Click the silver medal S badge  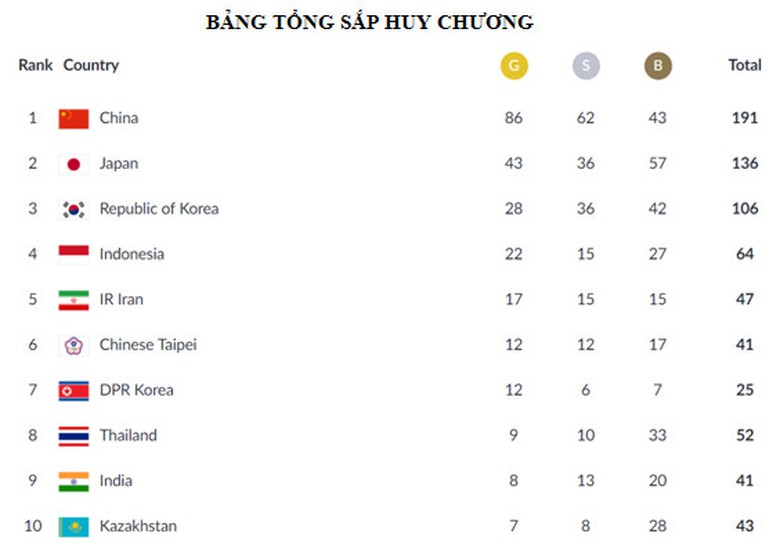coord(586,66)
